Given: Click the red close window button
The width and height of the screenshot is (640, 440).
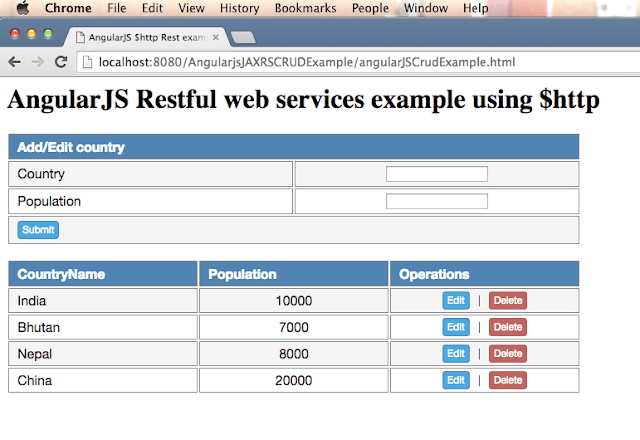Looking at the screenshot, I should click(15, 33).
